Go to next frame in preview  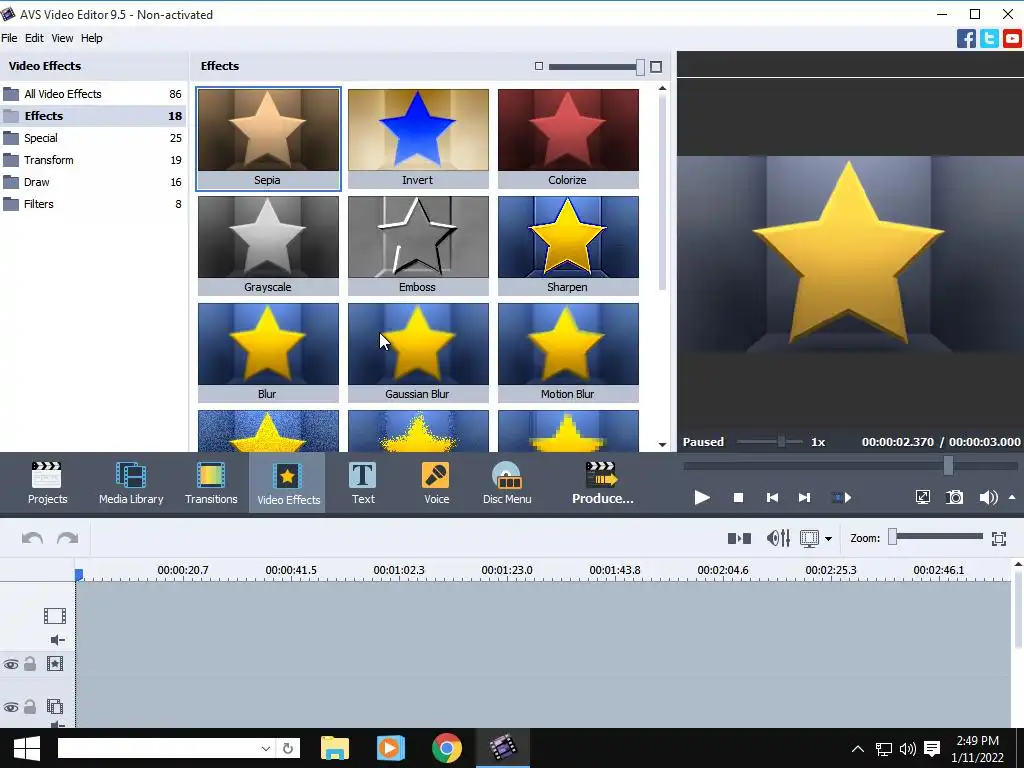(x=805, y=498)
